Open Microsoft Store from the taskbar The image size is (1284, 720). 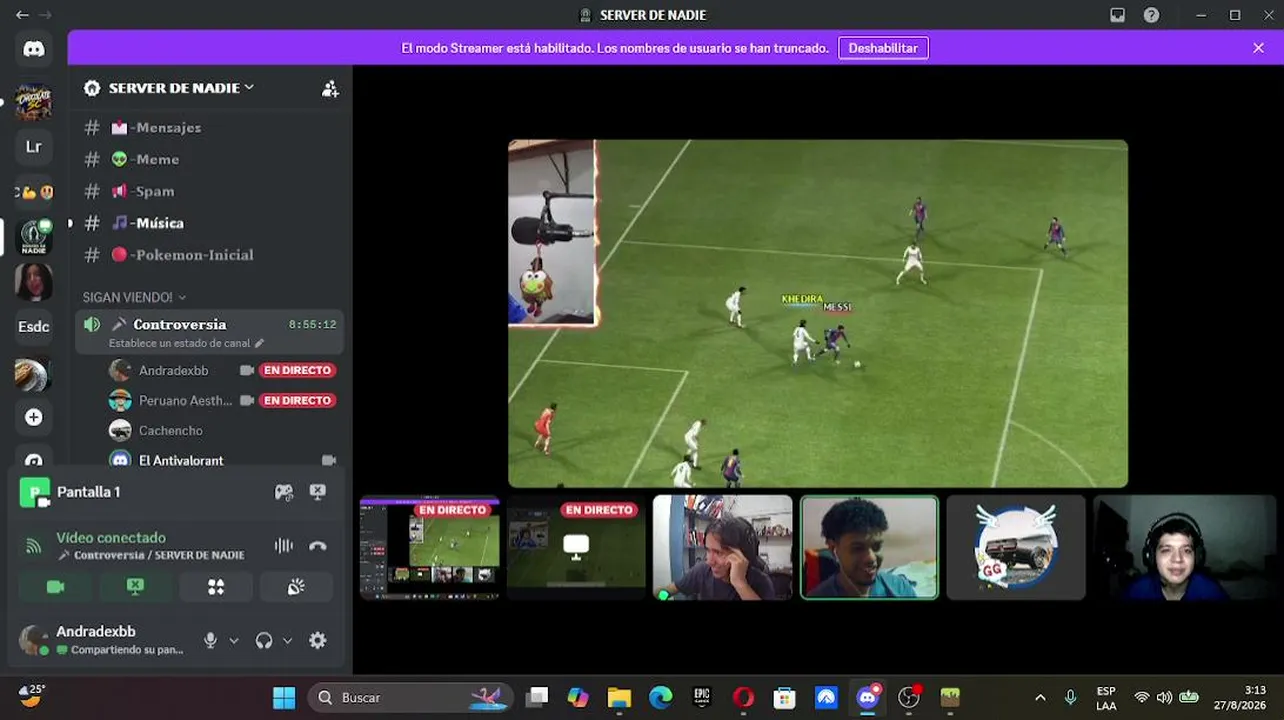click(x=785, y=697)
